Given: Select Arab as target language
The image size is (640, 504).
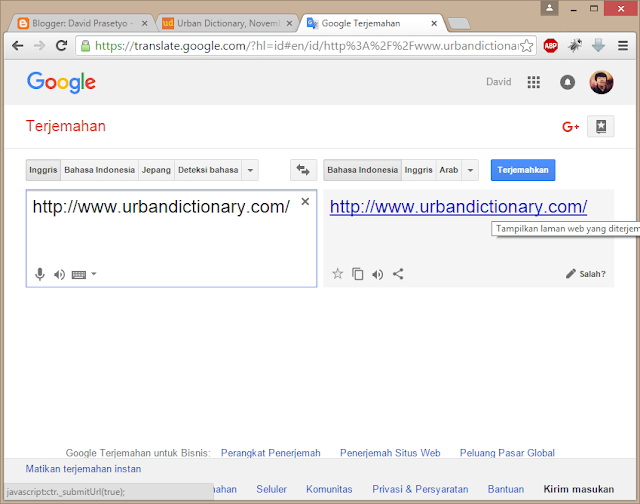Looking at the screenshot, I should coord(449,170).
